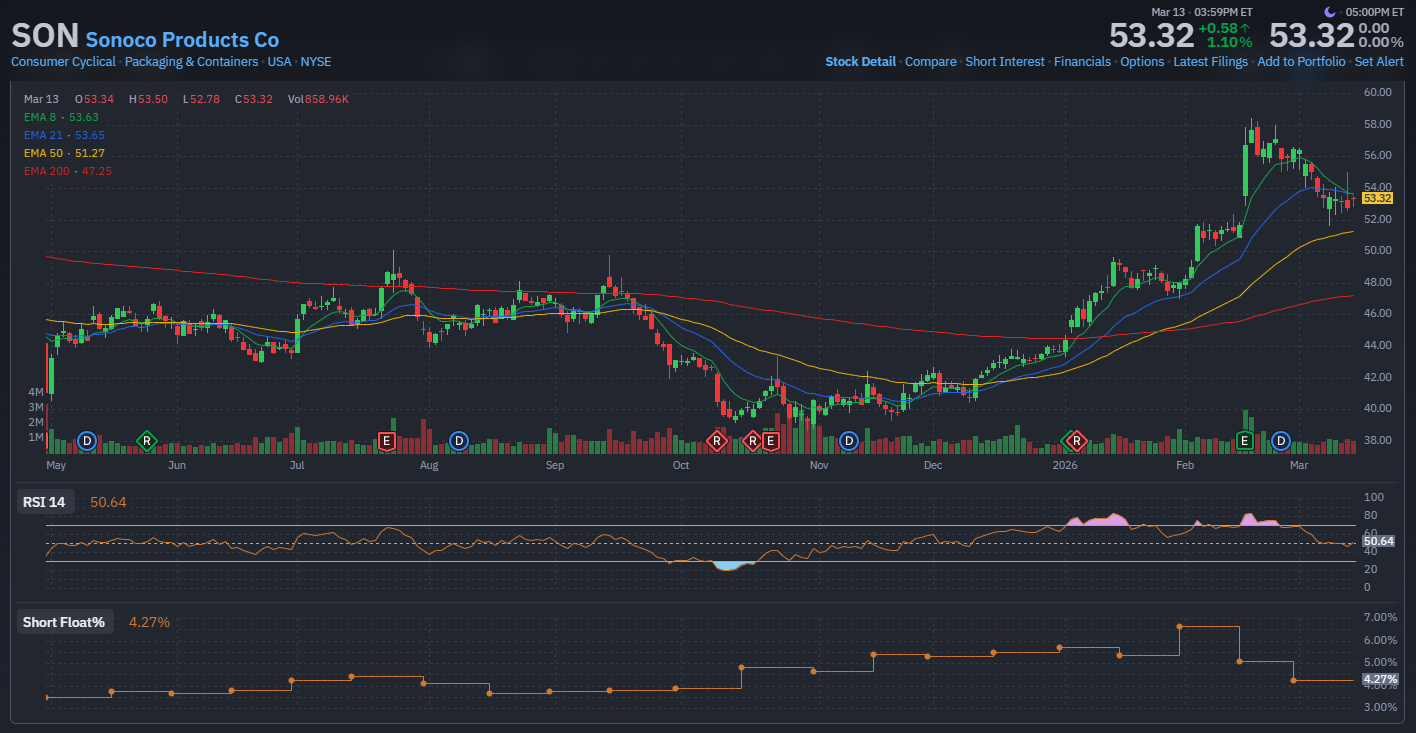Click the Sonoco Products Co company name
Viewport: 1416px width, 733px height.
(x=182, y=40)
